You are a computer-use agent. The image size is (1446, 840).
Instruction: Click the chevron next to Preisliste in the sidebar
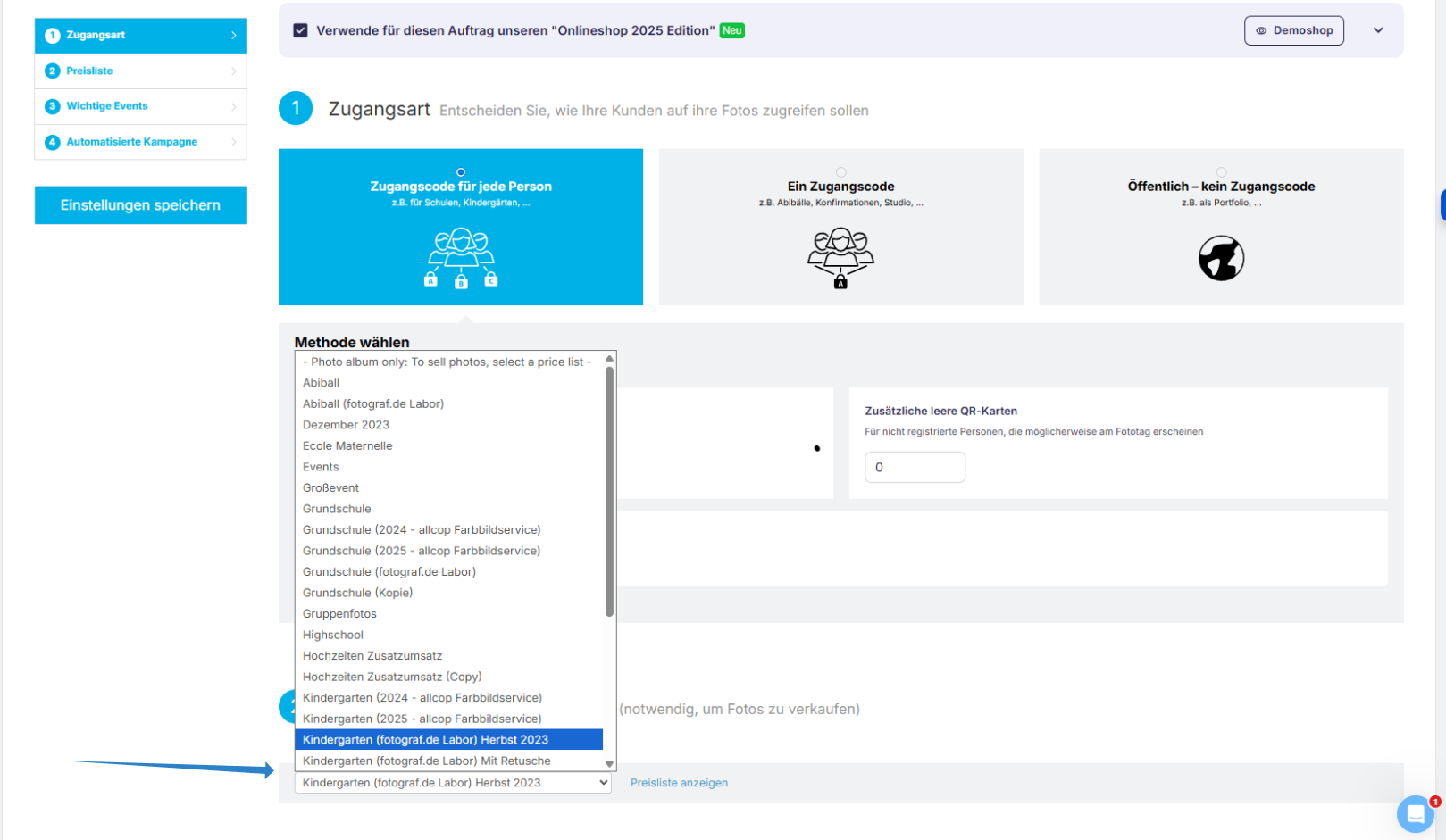(234, 71)
